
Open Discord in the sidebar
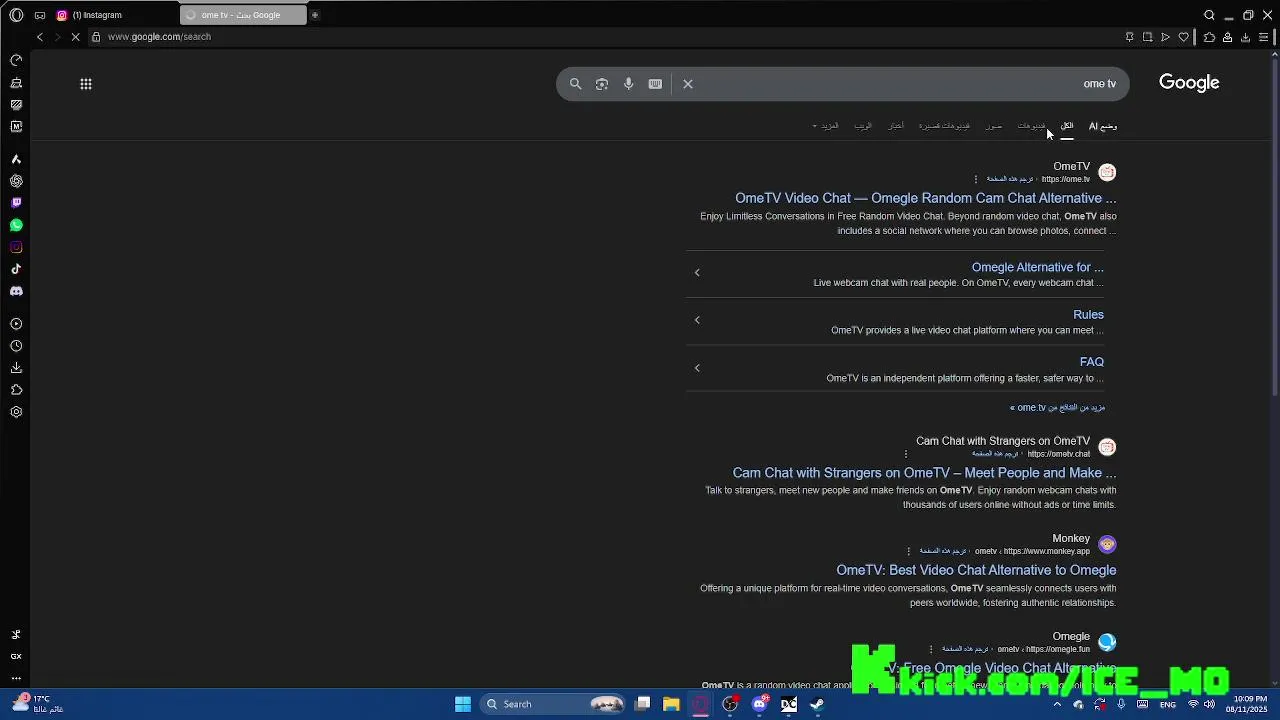[16, 291]
